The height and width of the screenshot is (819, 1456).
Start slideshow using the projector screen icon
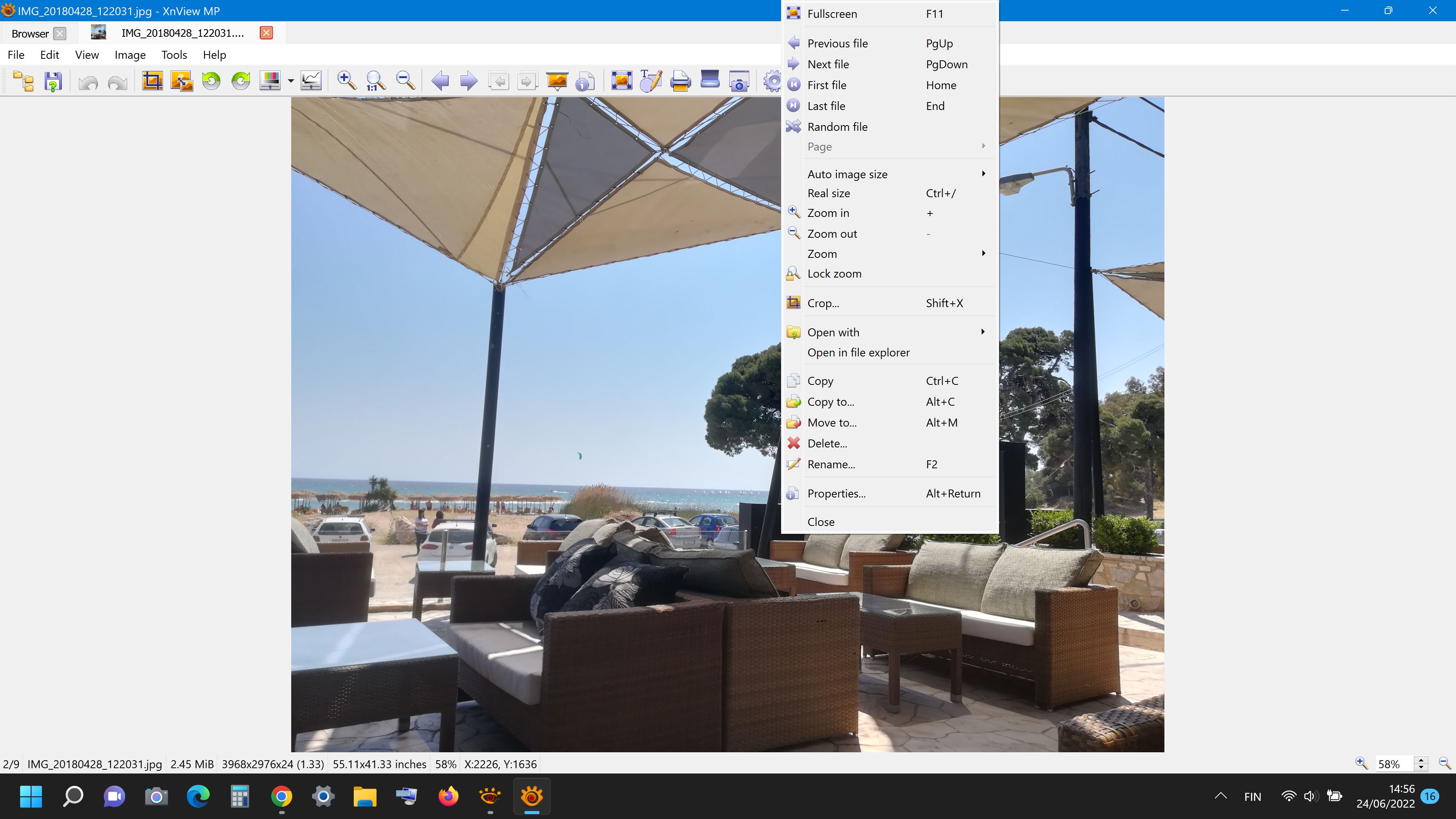point(557,81)
